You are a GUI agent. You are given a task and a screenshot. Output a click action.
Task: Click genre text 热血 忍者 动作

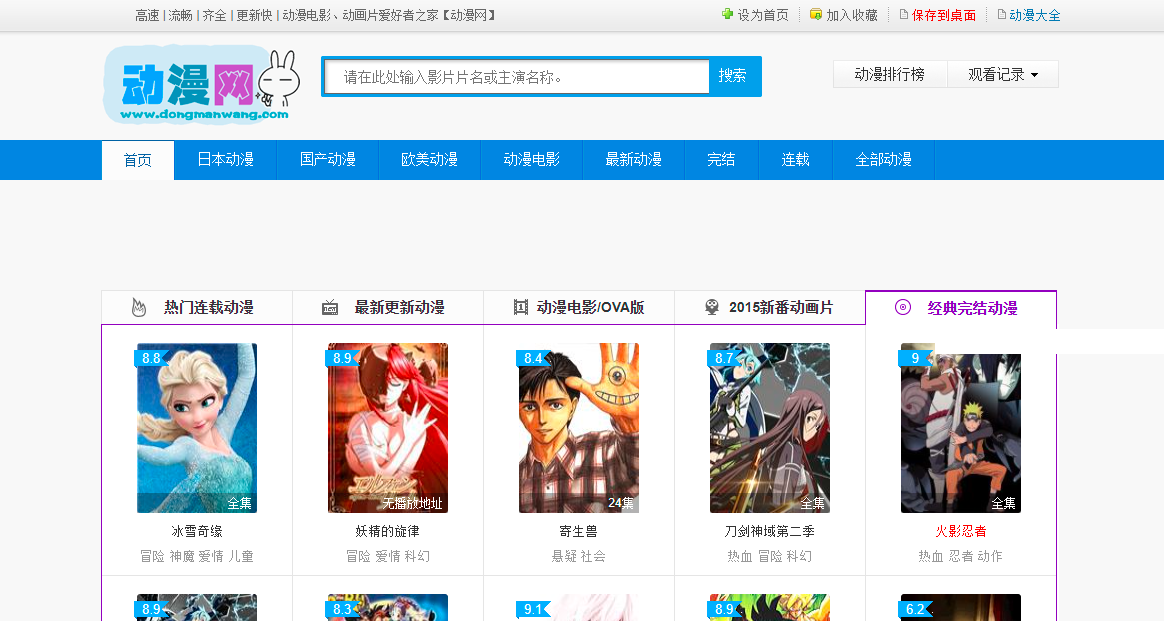click(961, 556)
